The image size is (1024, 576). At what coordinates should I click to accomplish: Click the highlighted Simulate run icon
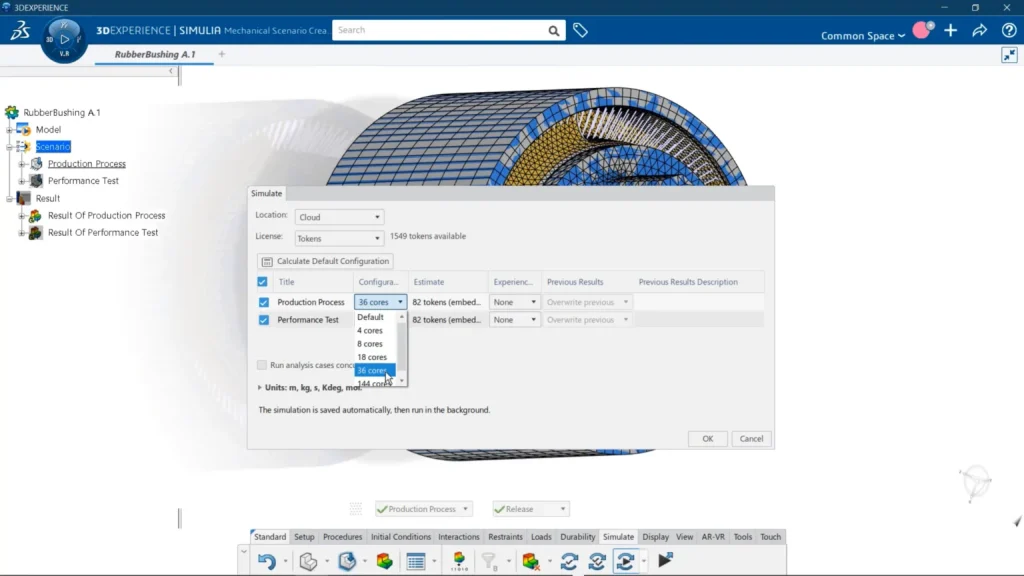(x=626, y=561)
